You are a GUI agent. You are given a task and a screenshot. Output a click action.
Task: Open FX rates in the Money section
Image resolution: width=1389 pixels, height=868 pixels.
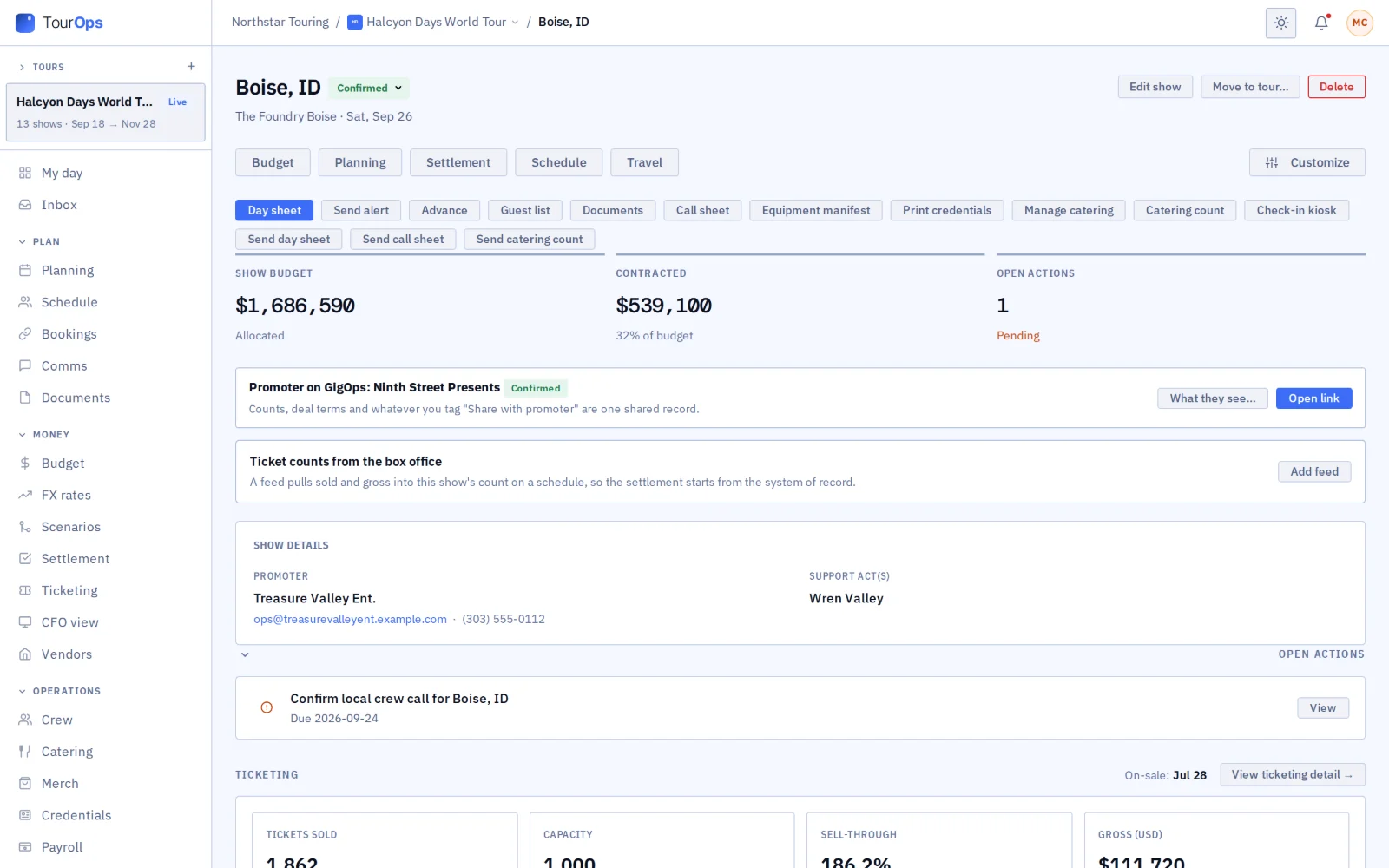click(x=105, y=496)
